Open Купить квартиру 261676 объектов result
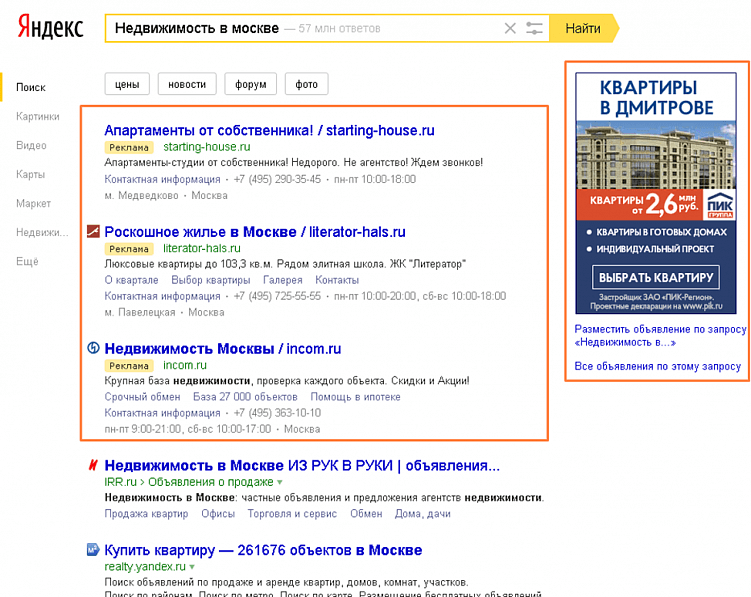751x597 pixels. coord(263,550)
